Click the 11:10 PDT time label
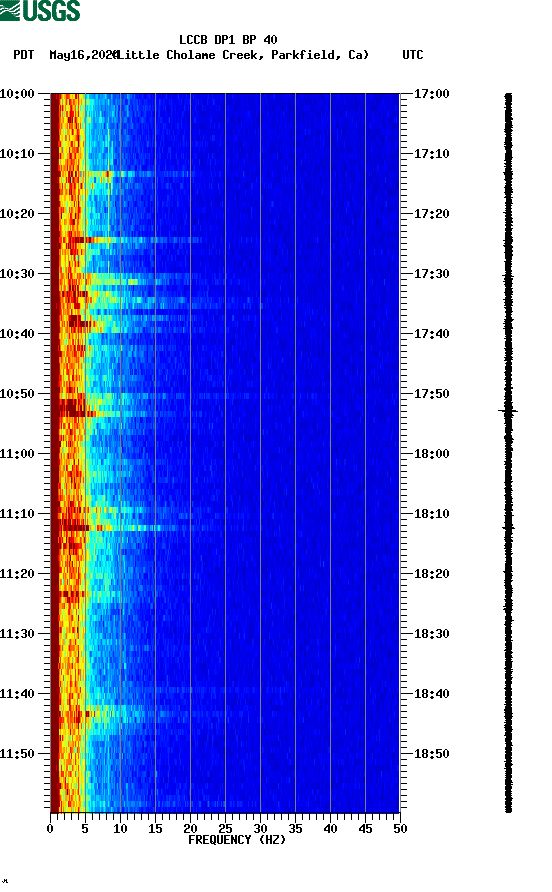This screenshot has height=892, width=552. [17, 514]
